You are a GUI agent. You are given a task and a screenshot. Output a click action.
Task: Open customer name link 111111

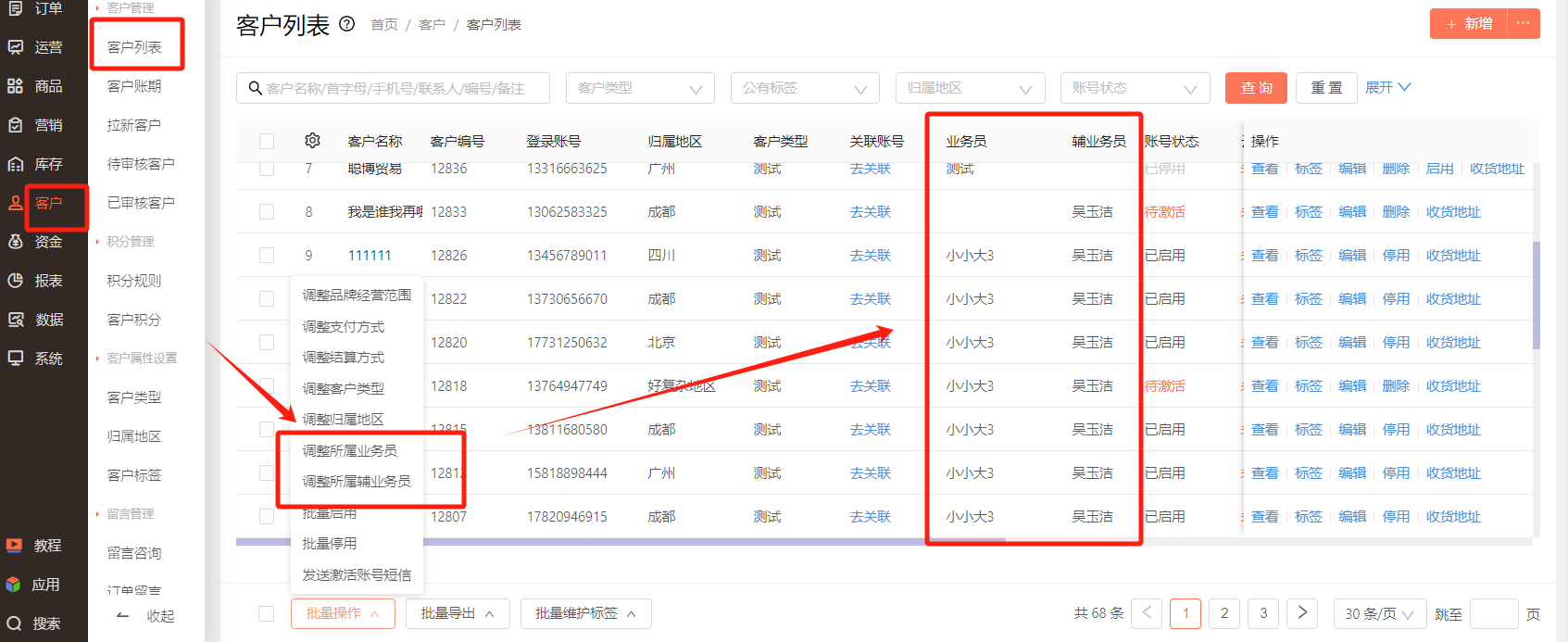coord(370,256)
